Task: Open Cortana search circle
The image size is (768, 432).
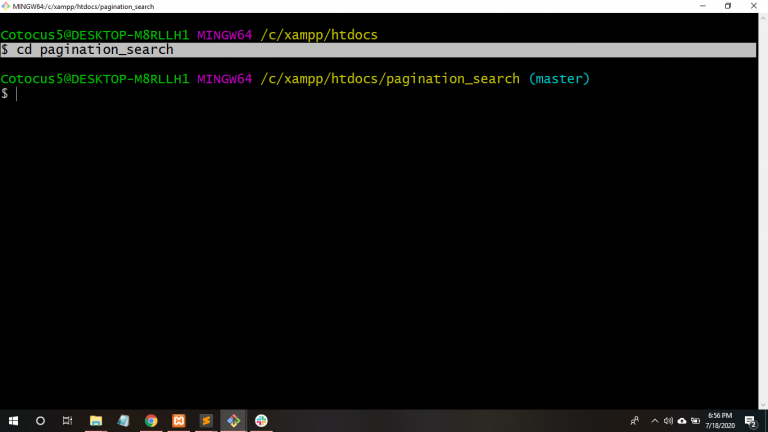Action: point(40,421)
